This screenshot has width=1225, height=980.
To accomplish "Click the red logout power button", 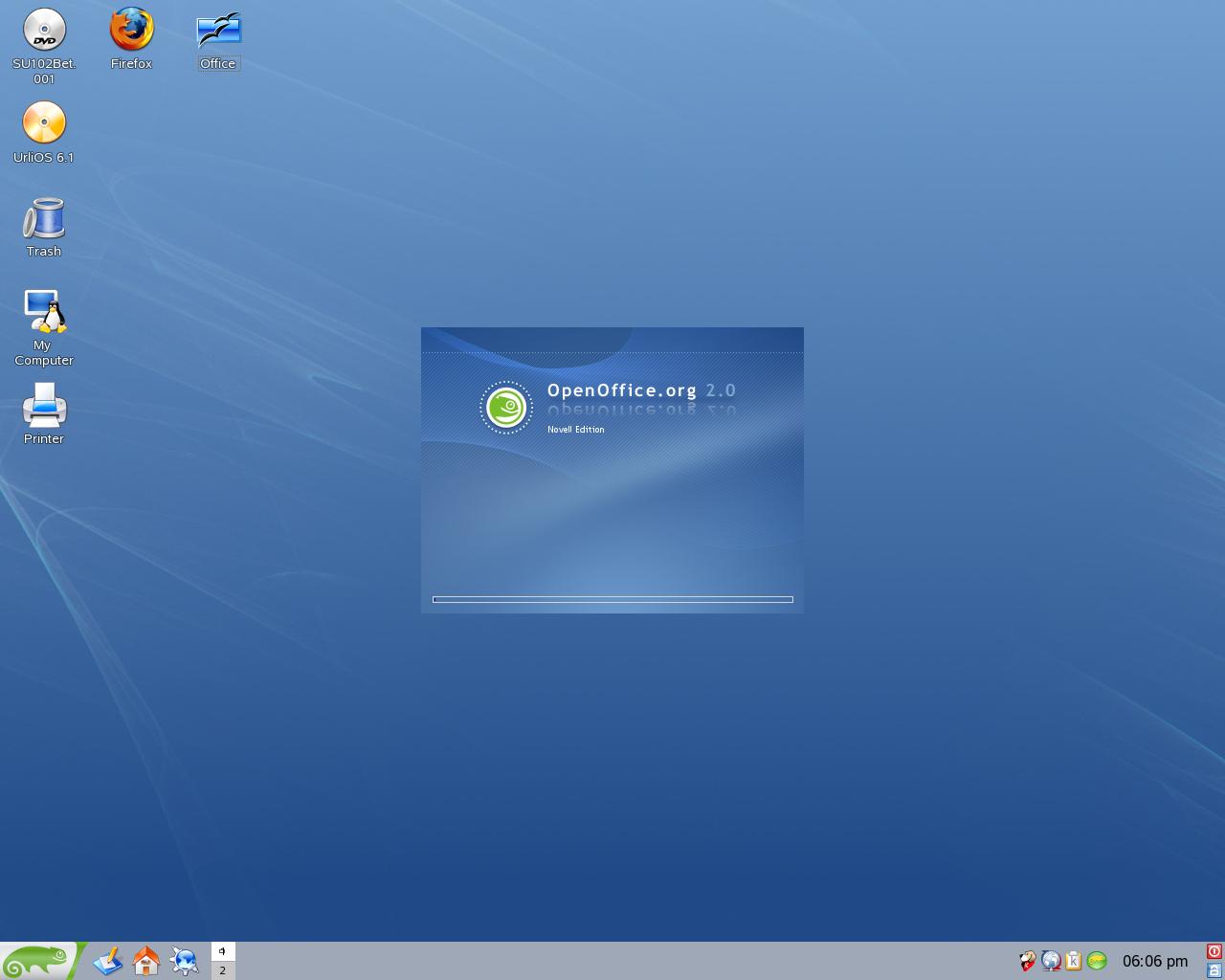I will click(1214, 951).
